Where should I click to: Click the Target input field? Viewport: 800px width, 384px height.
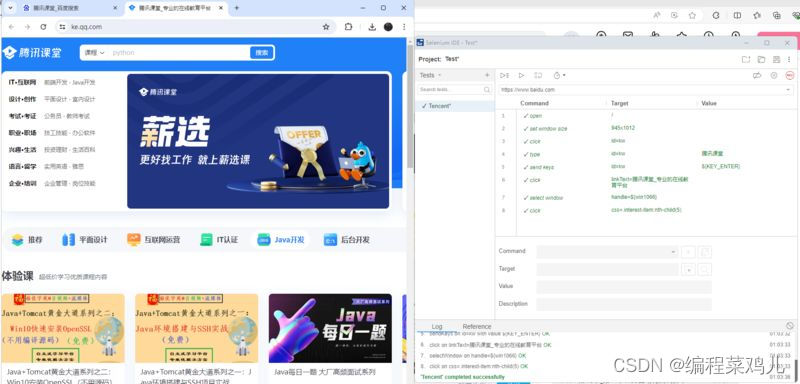pyautogui.click(x=607, y=269)
